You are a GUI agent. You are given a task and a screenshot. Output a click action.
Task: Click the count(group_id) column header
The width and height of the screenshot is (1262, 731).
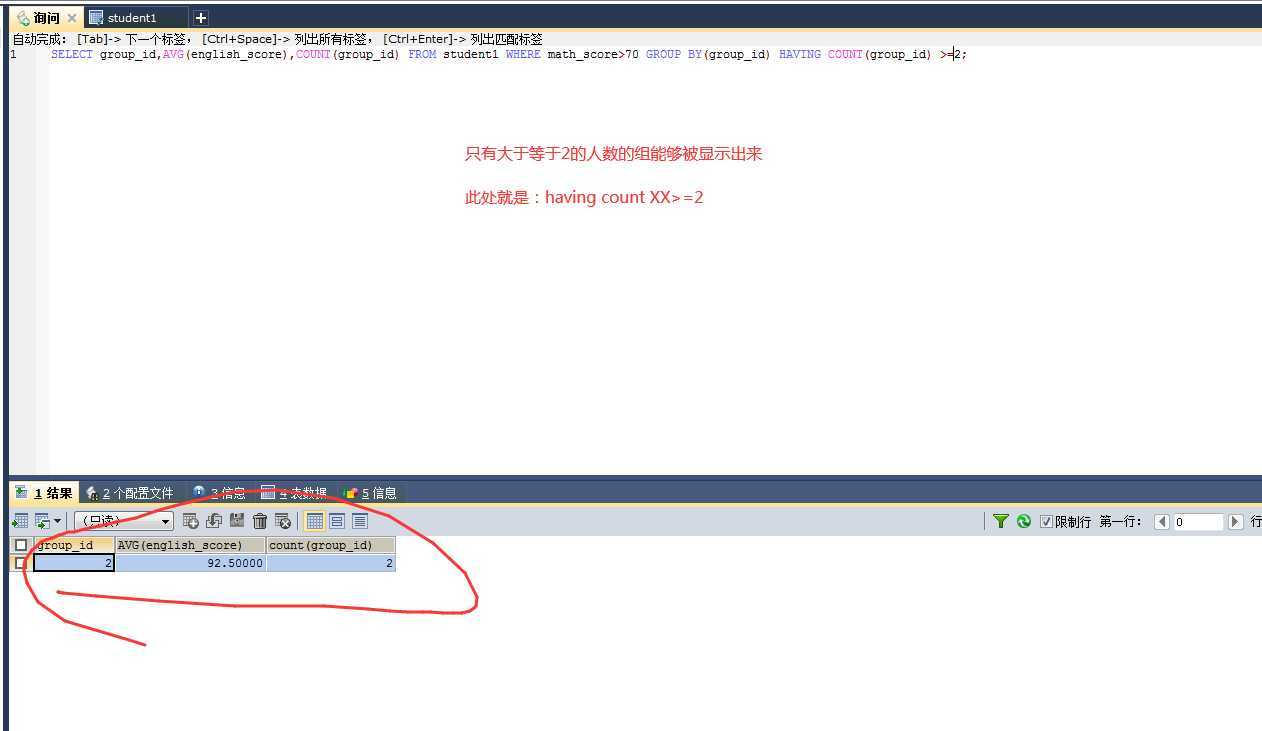click(x=331, y=545)
